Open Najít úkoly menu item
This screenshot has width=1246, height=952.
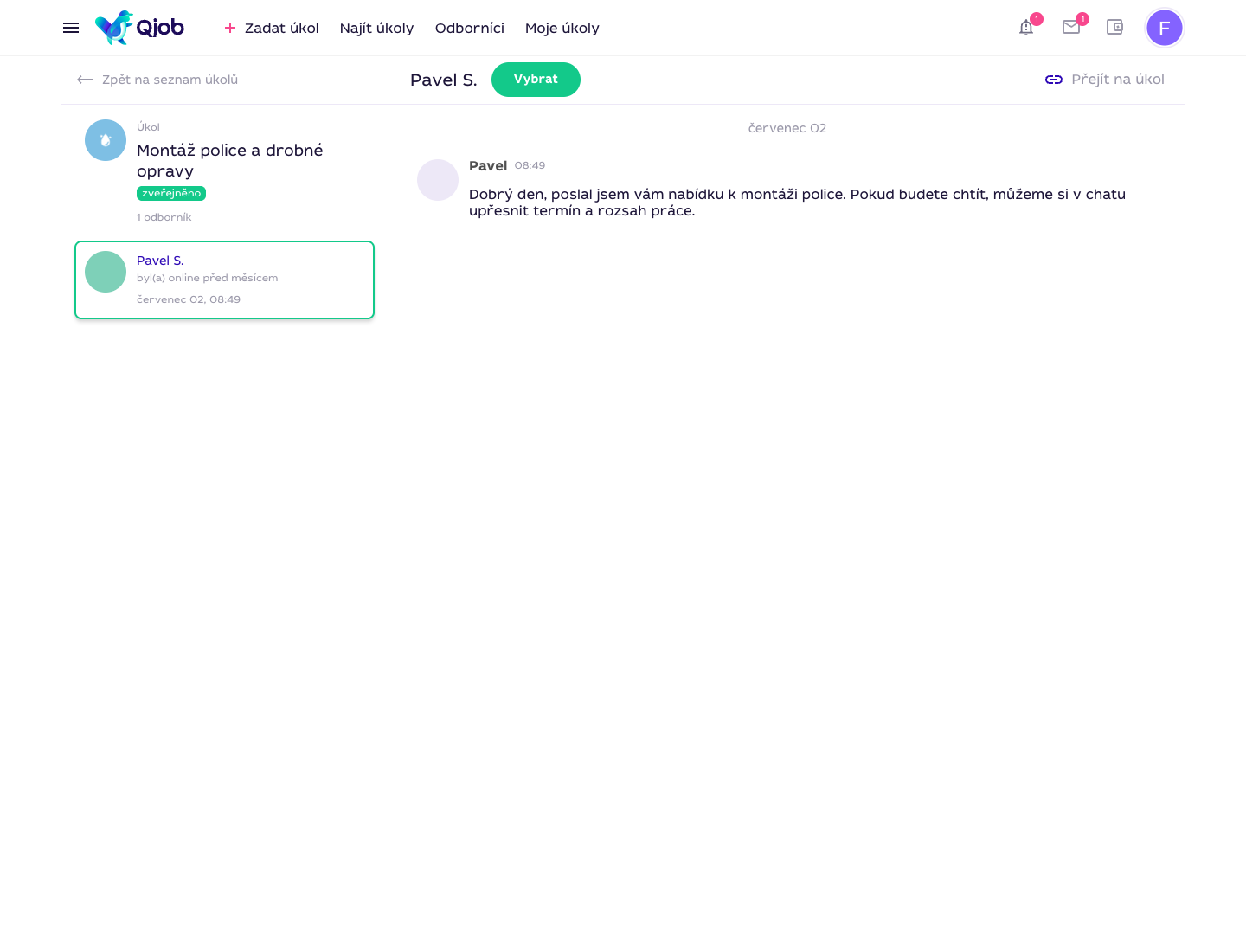pos(376,28)
